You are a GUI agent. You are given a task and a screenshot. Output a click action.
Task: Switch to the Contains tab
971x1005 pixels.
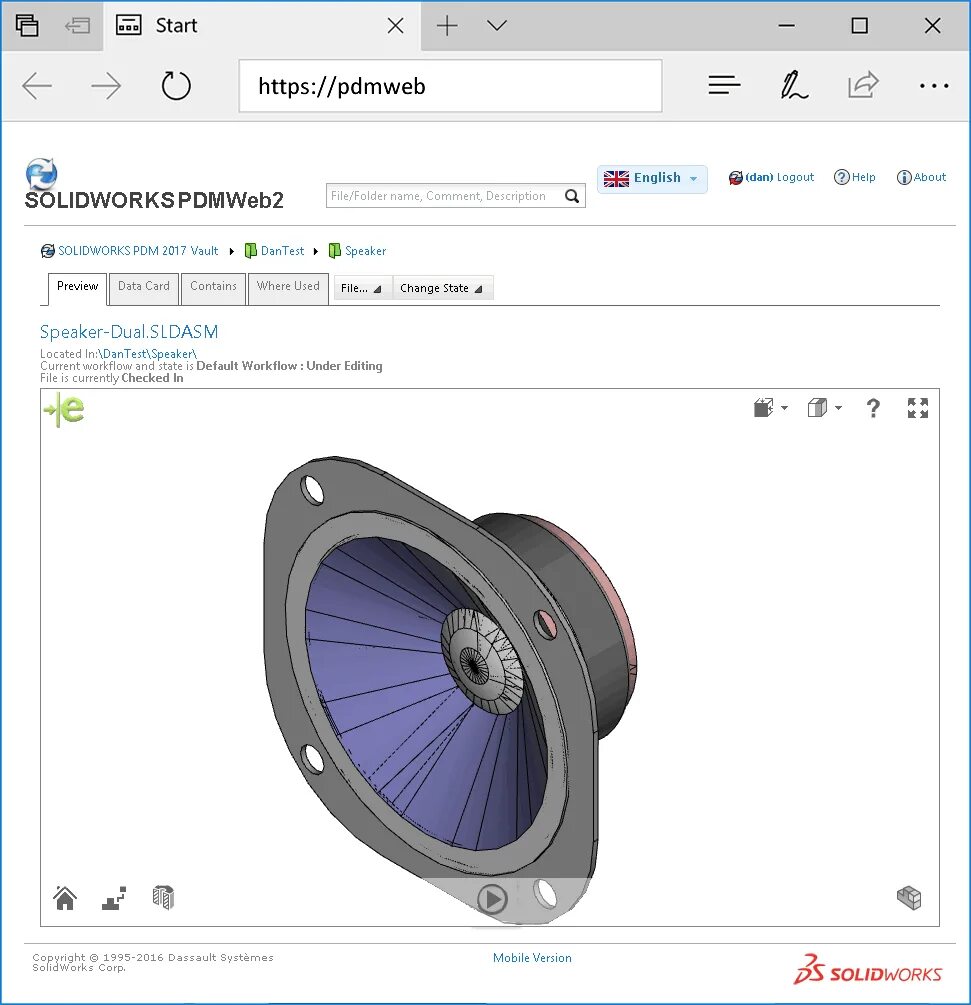tap(213, 288)
